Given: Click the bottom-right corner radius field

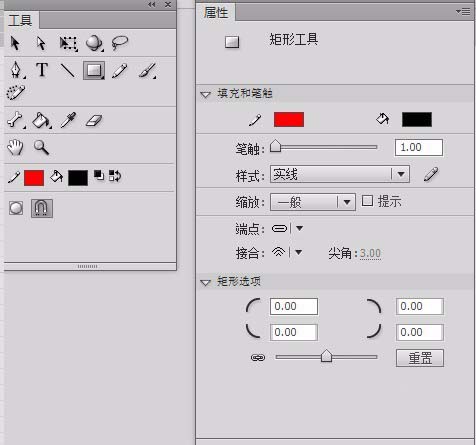Looking at the screenshot, I should [x=420, y=332].
